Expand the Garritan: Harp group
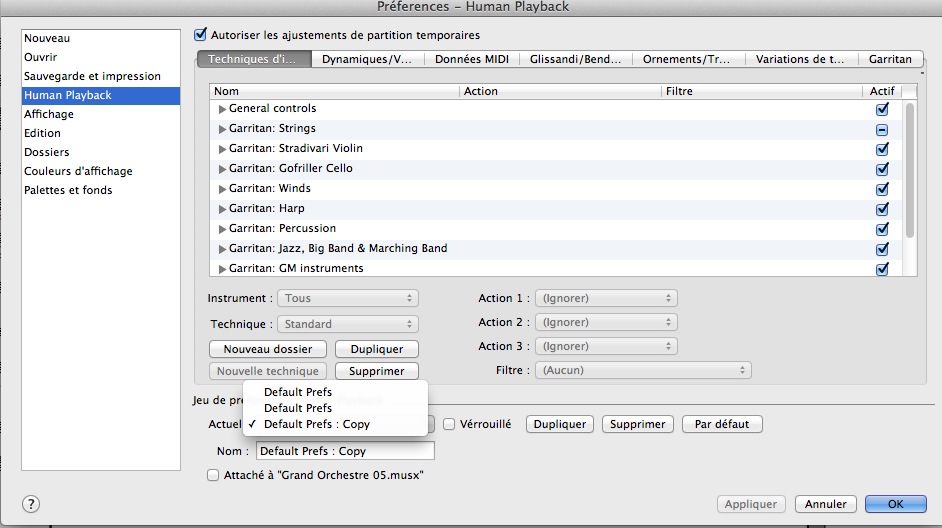 tap(222, 208)
